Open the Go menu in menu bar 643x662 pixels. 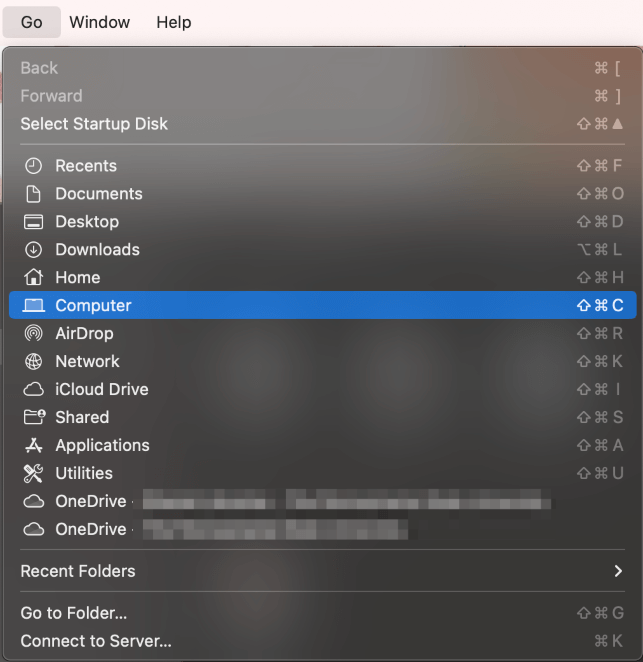[32, 22]
